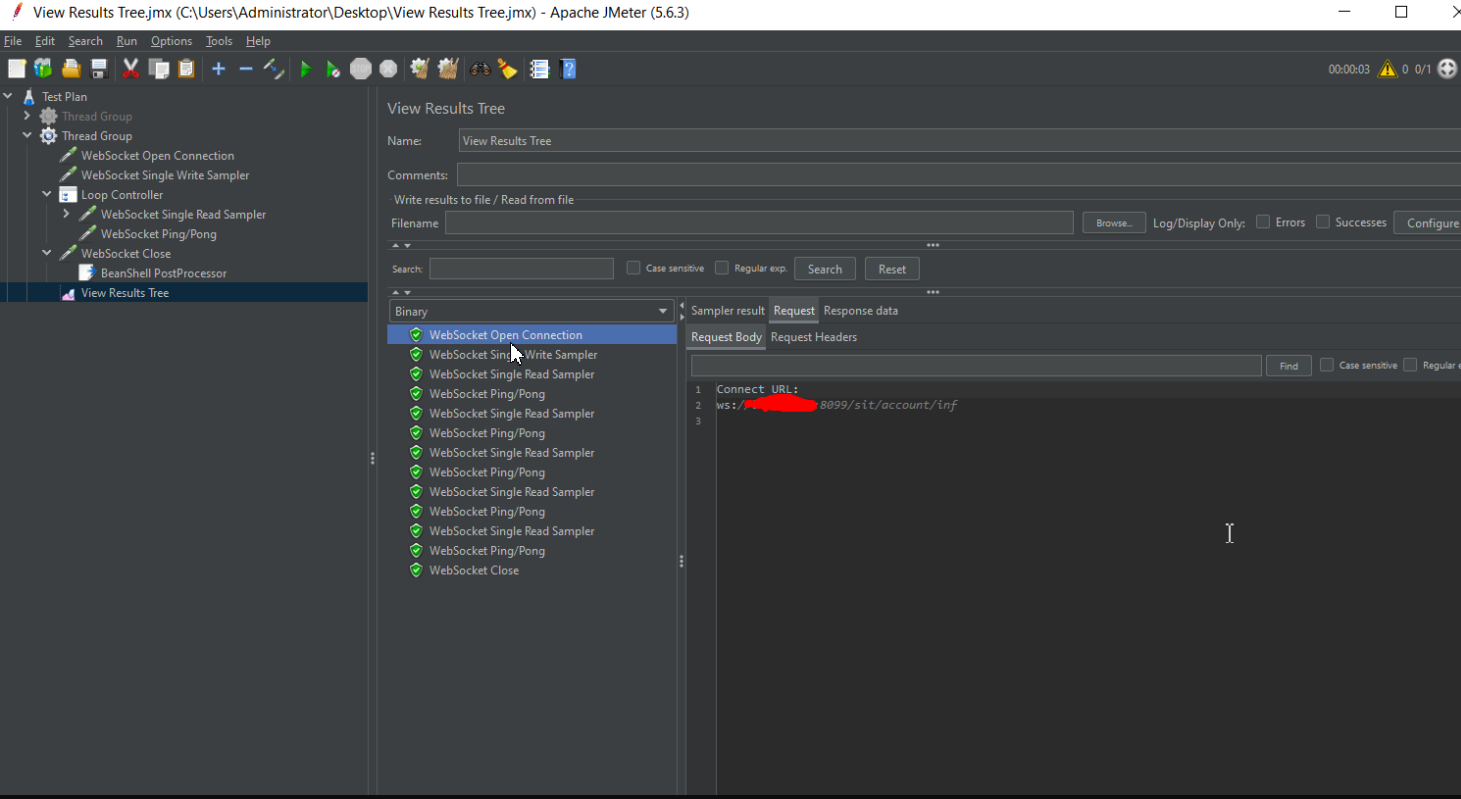Click Start no pauses icon
Screen dimensions: 1461x799
point(333,69)
